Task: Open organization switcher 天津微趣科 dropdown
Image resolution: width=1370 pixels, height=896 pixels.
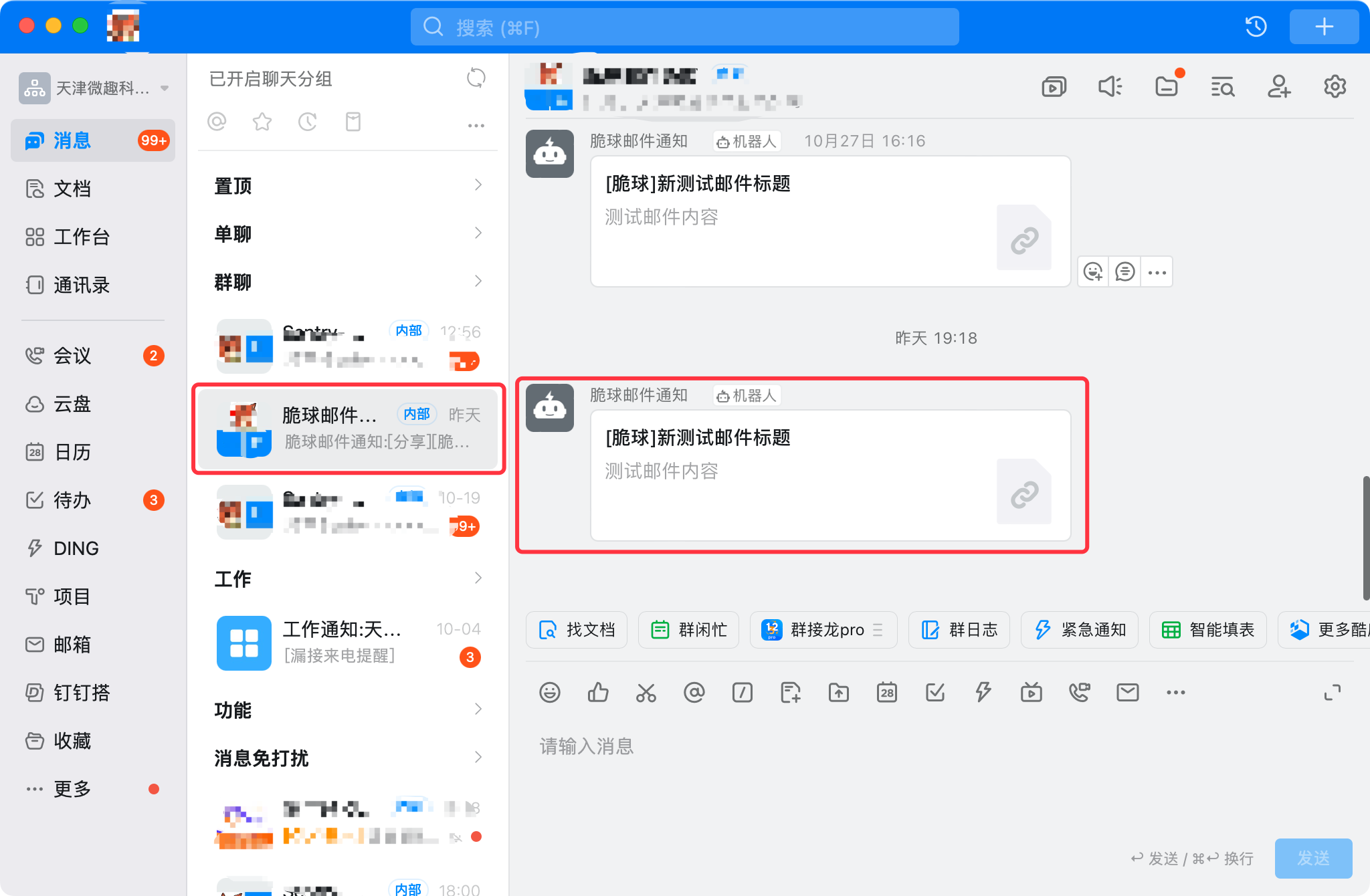Action: (94, 88)
